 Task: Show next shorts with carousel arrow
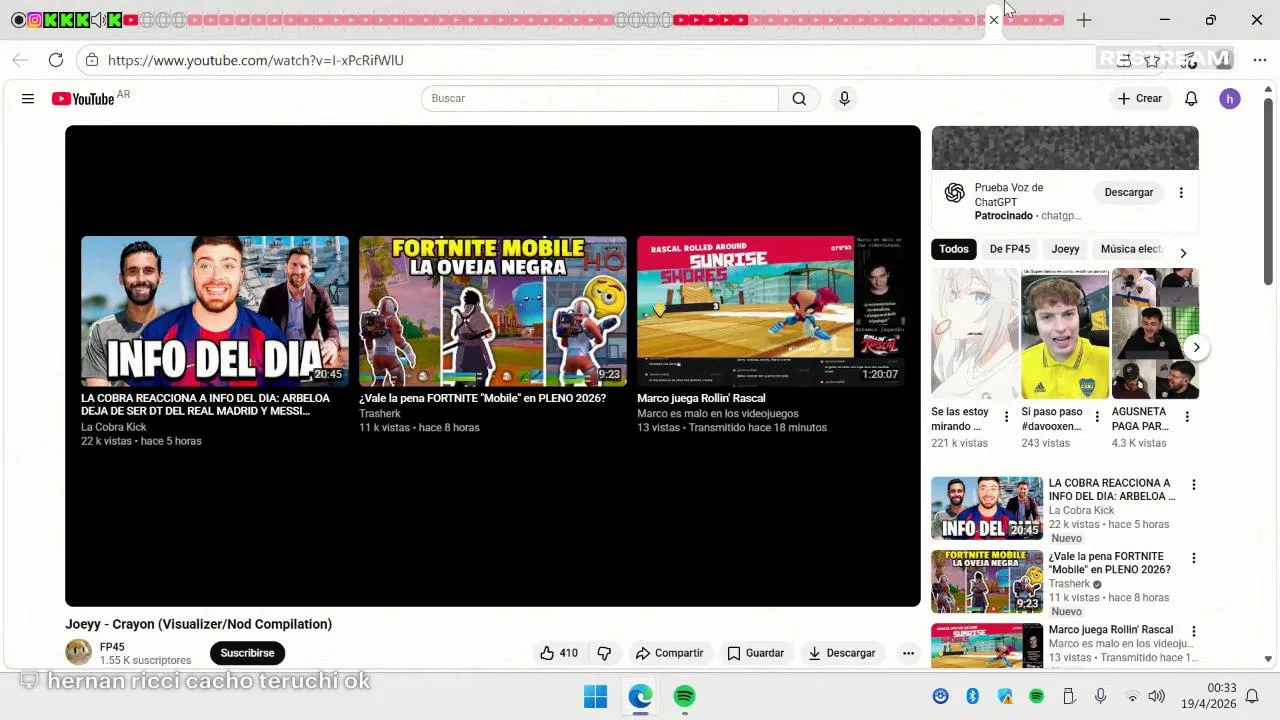pos(1196,347)
